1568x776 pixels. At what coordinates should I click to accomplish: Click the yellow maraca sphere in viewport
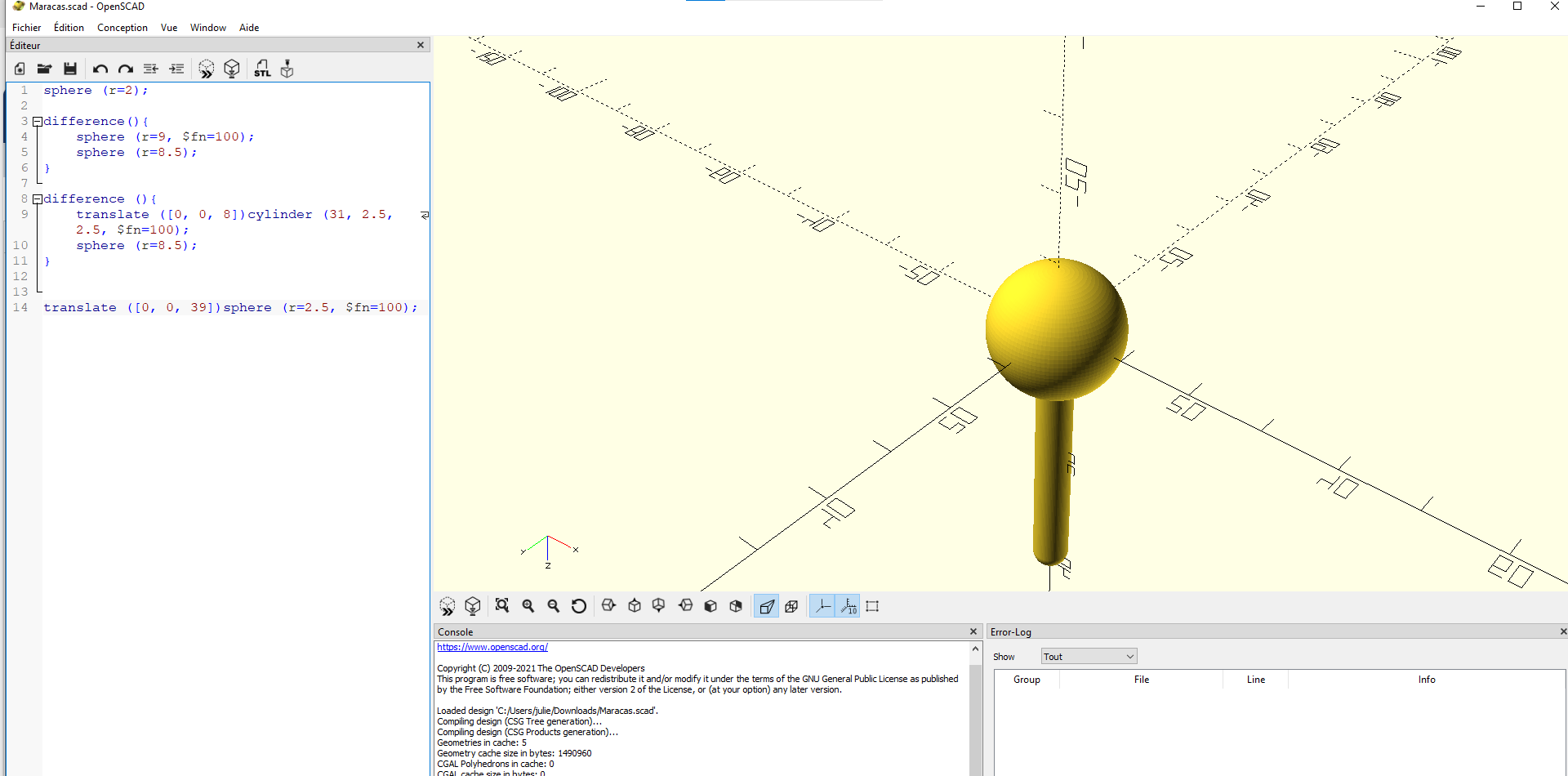[x=1056, y=329]
